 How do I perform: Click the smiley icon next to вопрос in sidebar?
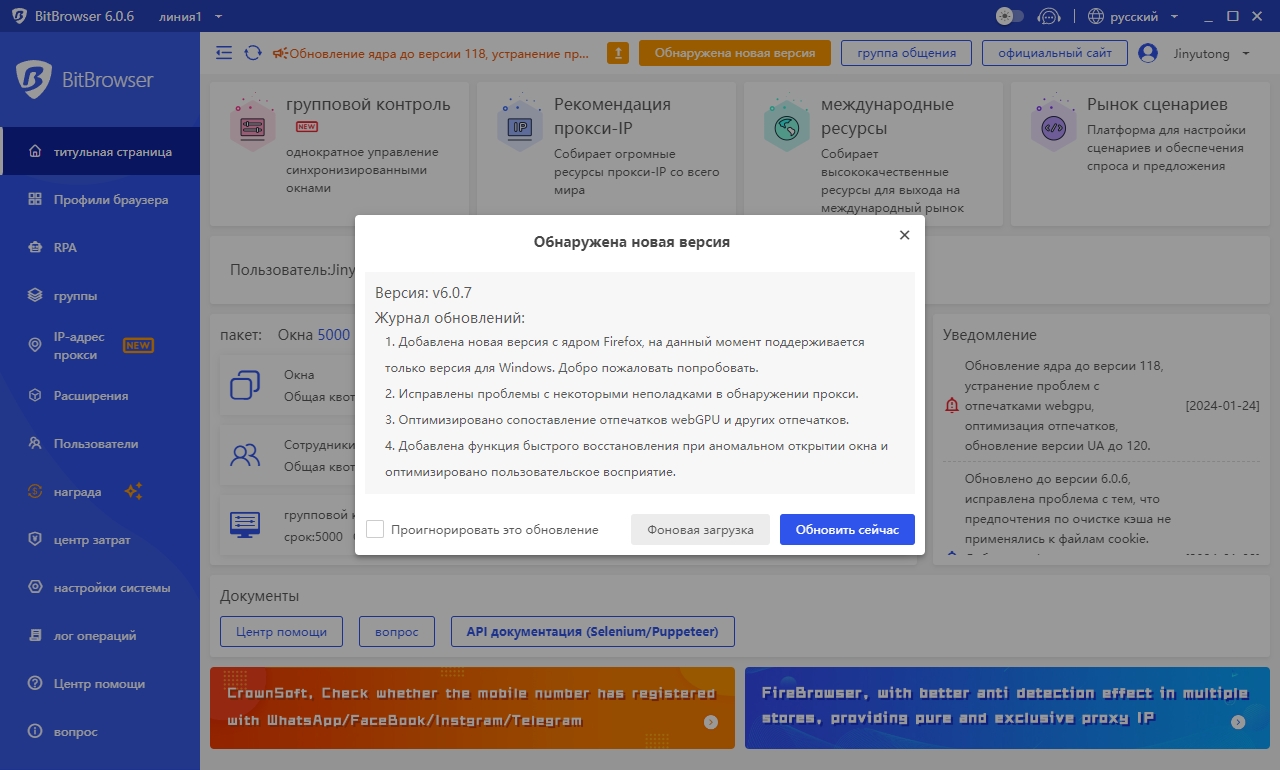[35, 732]
